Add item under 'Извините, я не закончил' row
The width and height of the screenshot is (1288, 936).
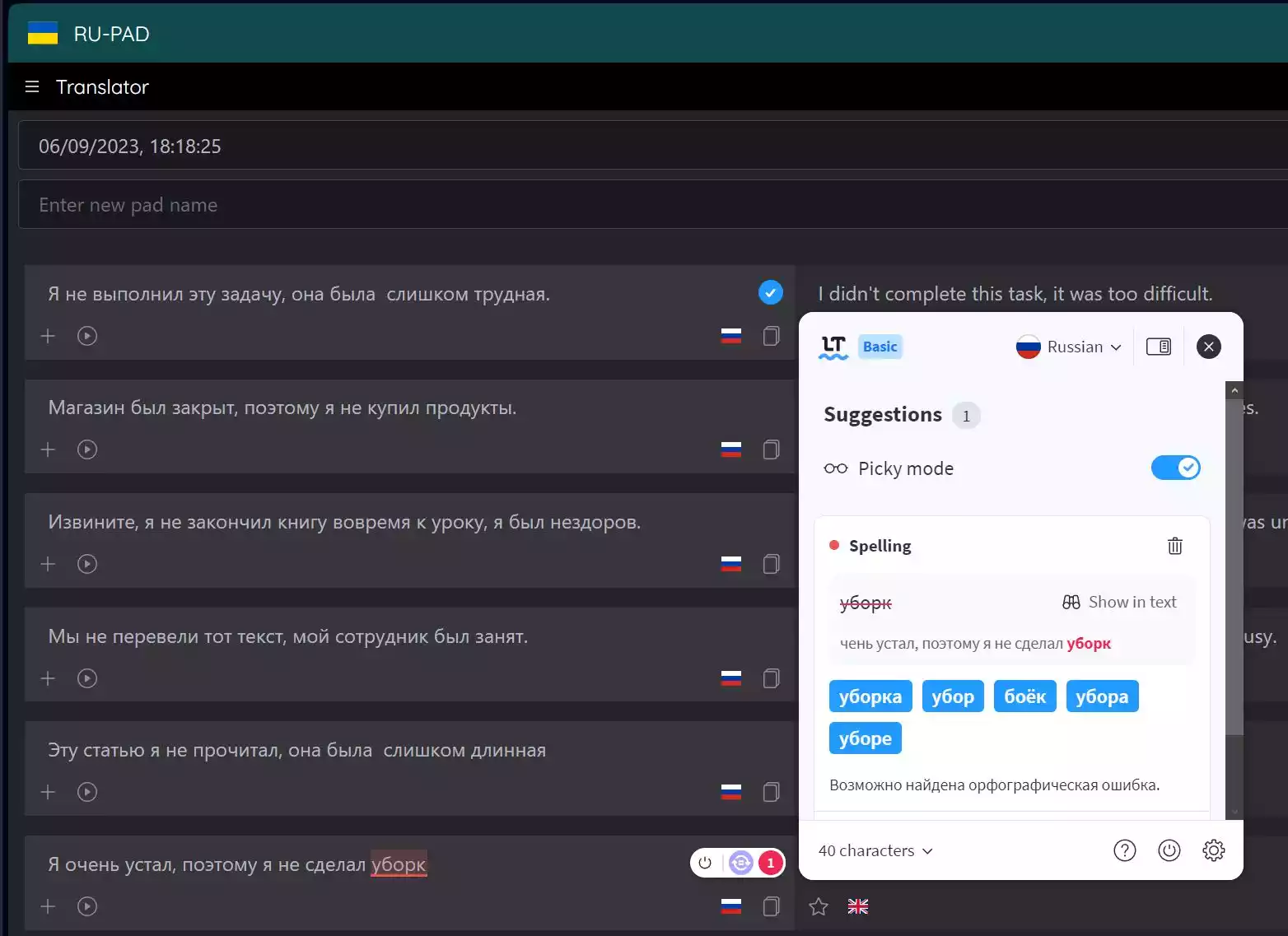pyautogui.click(x=48, y=564)
